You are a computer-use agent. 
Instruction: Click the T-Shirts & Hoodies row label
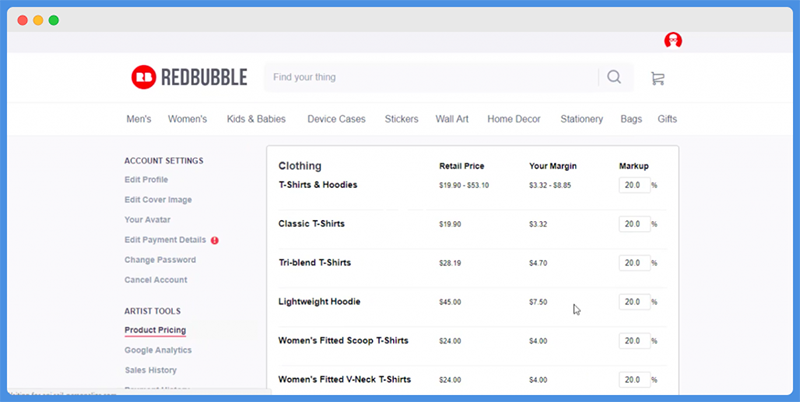[318, 185]
